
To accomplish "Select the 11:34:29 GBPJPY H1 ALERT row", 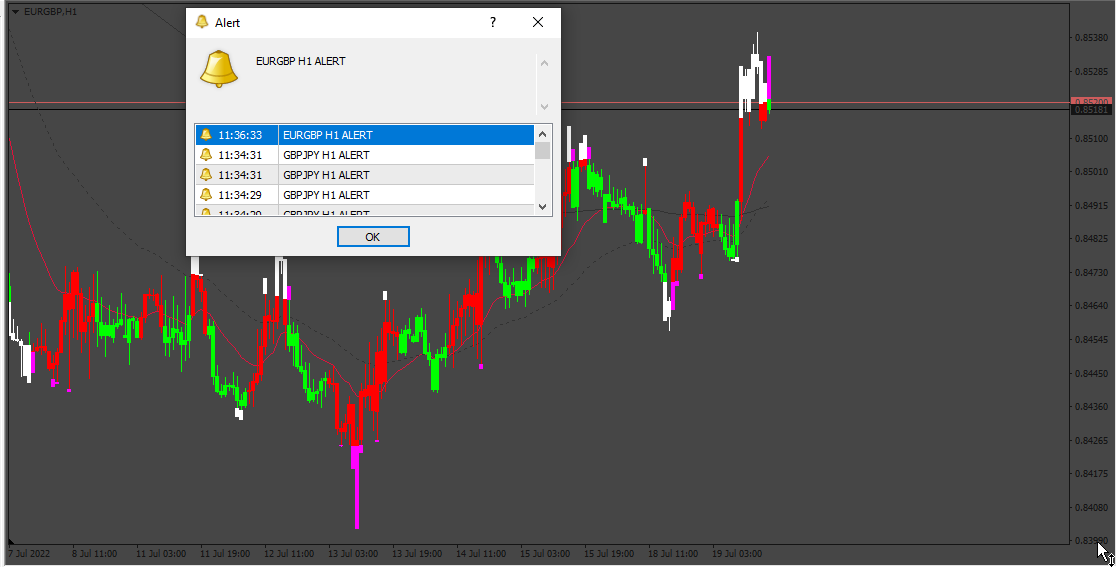I will pyautogui.click(x=365, y=194).
